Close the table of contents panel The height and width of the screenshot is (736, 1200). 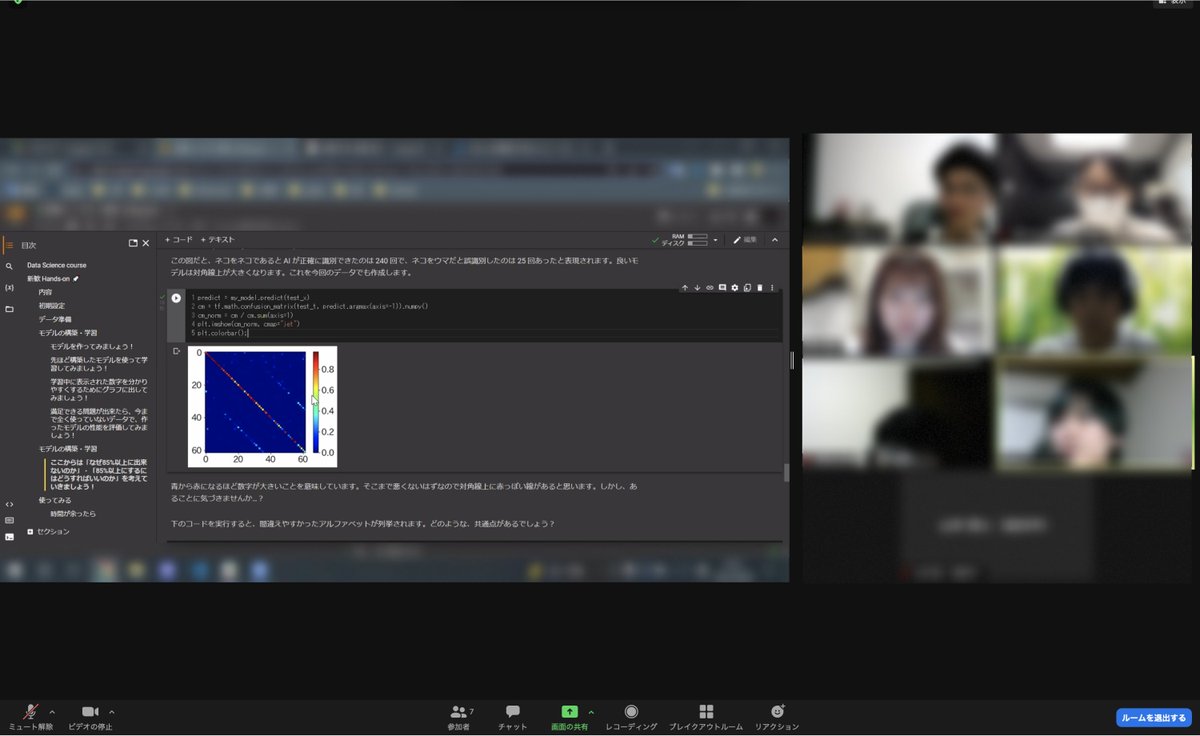tap(146, 243)
